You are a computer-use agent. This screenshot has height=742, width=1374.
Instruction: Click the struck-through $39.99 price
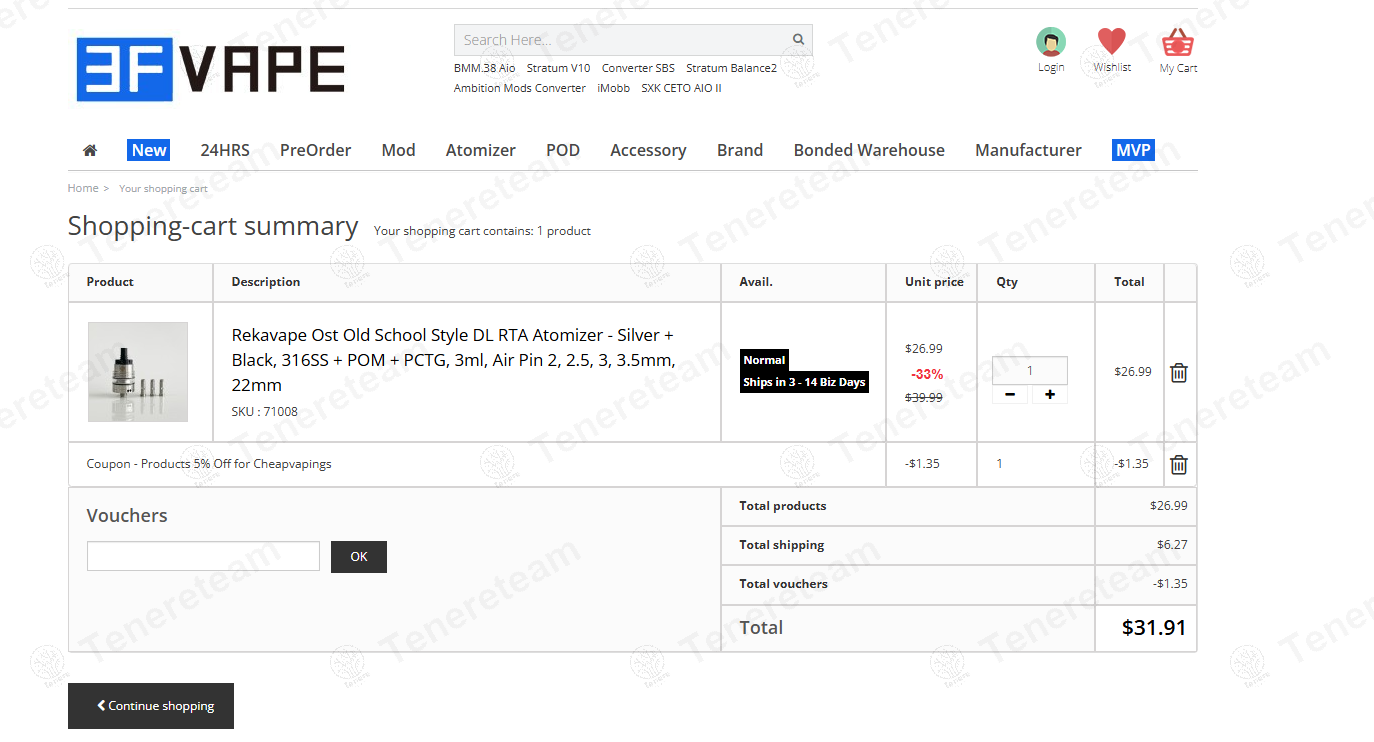point(924,397)
